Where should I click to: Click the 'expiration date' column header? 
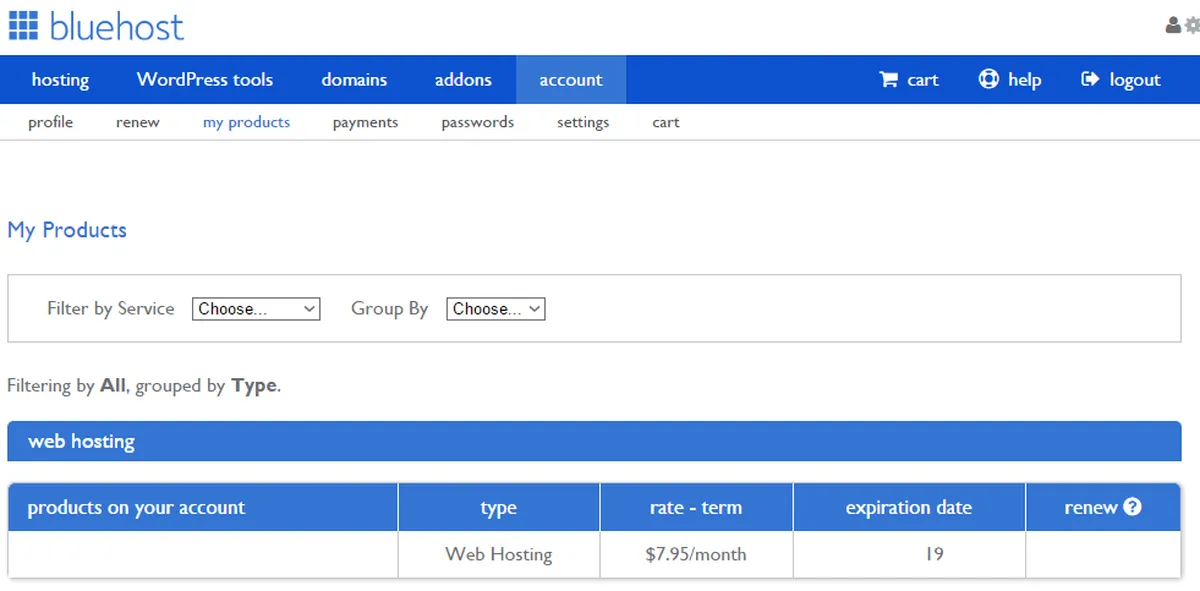909,507
